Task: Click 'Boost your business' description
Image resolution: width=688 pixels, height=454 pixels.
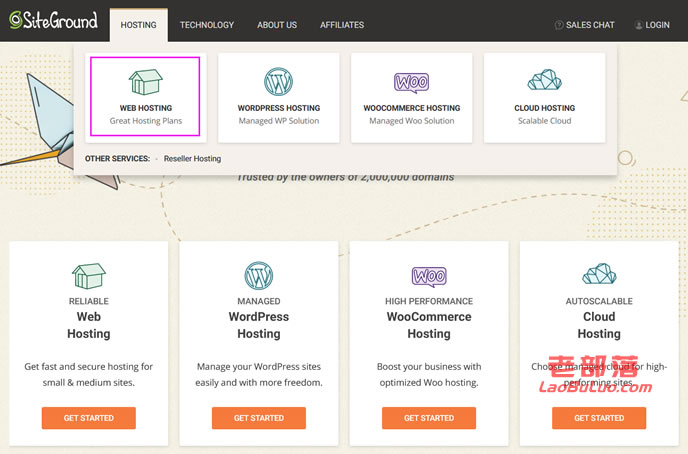Action: point(429,374)
